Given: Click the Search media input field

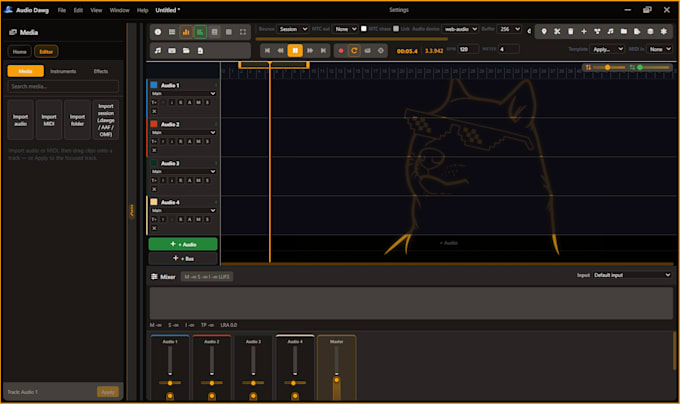Looking at the screenshot, I should point(63,86).
